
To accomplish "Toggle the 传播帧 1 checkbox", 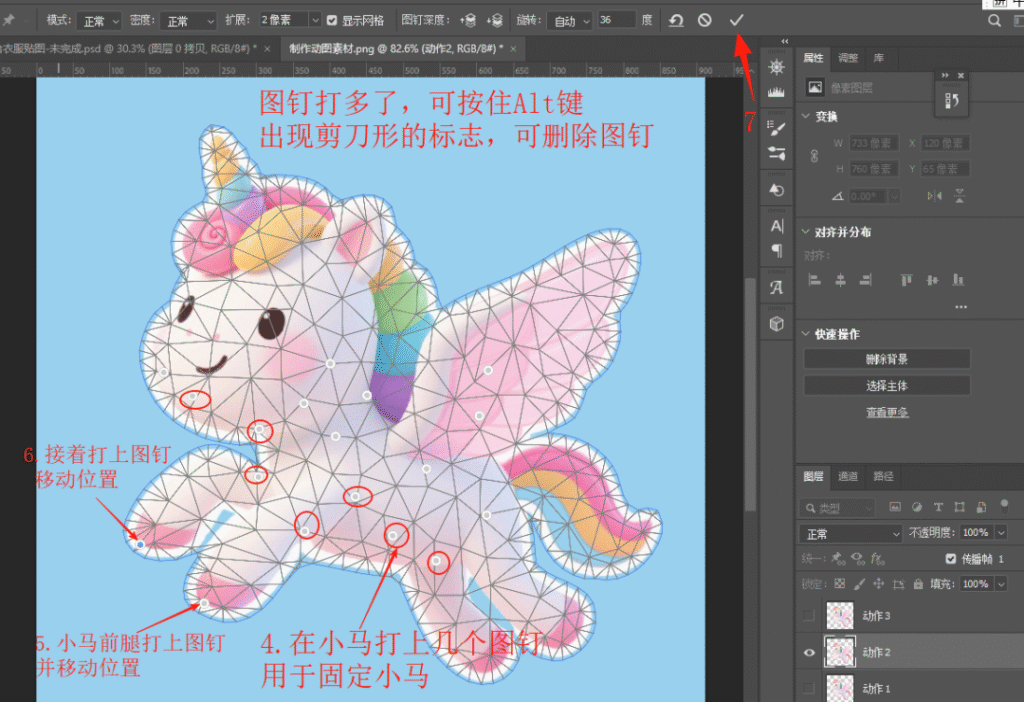I will [951, 558].
